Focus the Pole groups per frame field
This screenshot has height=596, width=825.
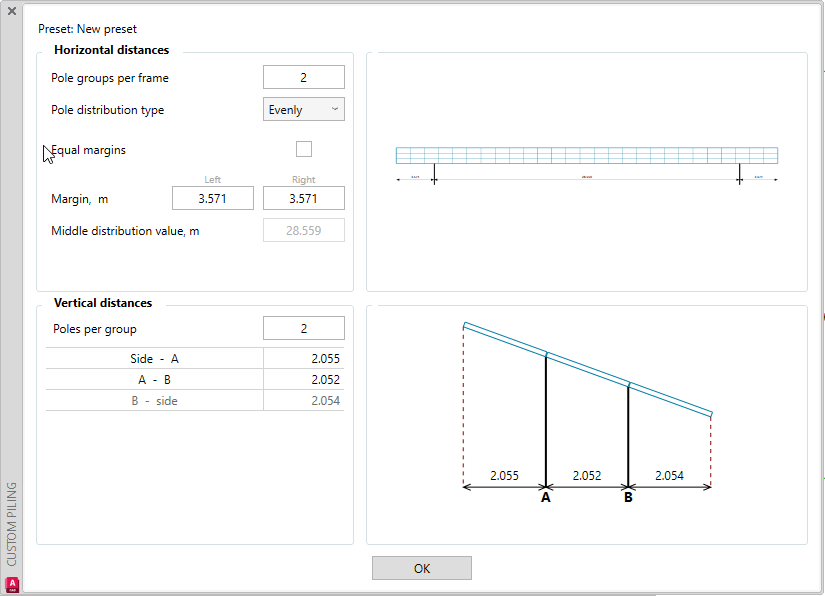303,78
